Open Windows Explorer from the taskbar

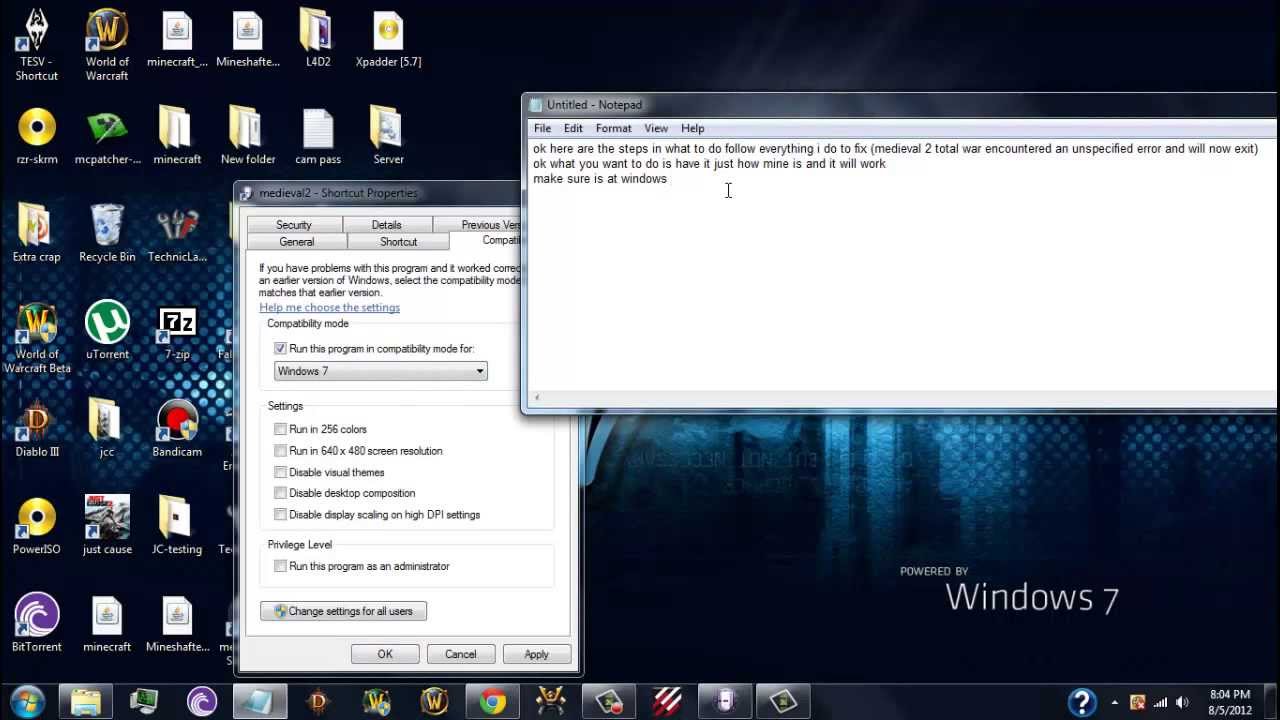(86, 702)
